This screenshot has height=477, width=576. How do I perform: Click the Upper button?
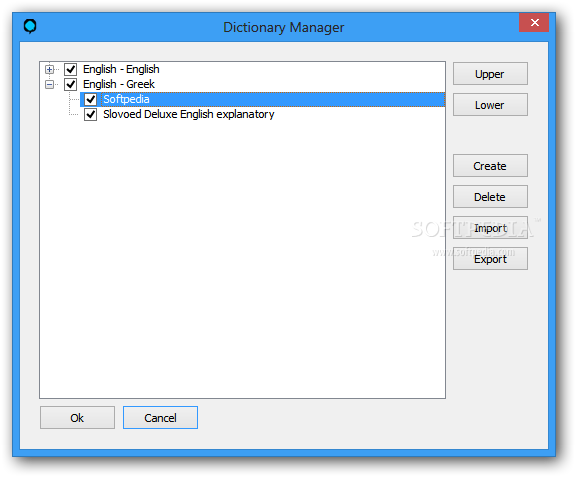tap(490, 74)
